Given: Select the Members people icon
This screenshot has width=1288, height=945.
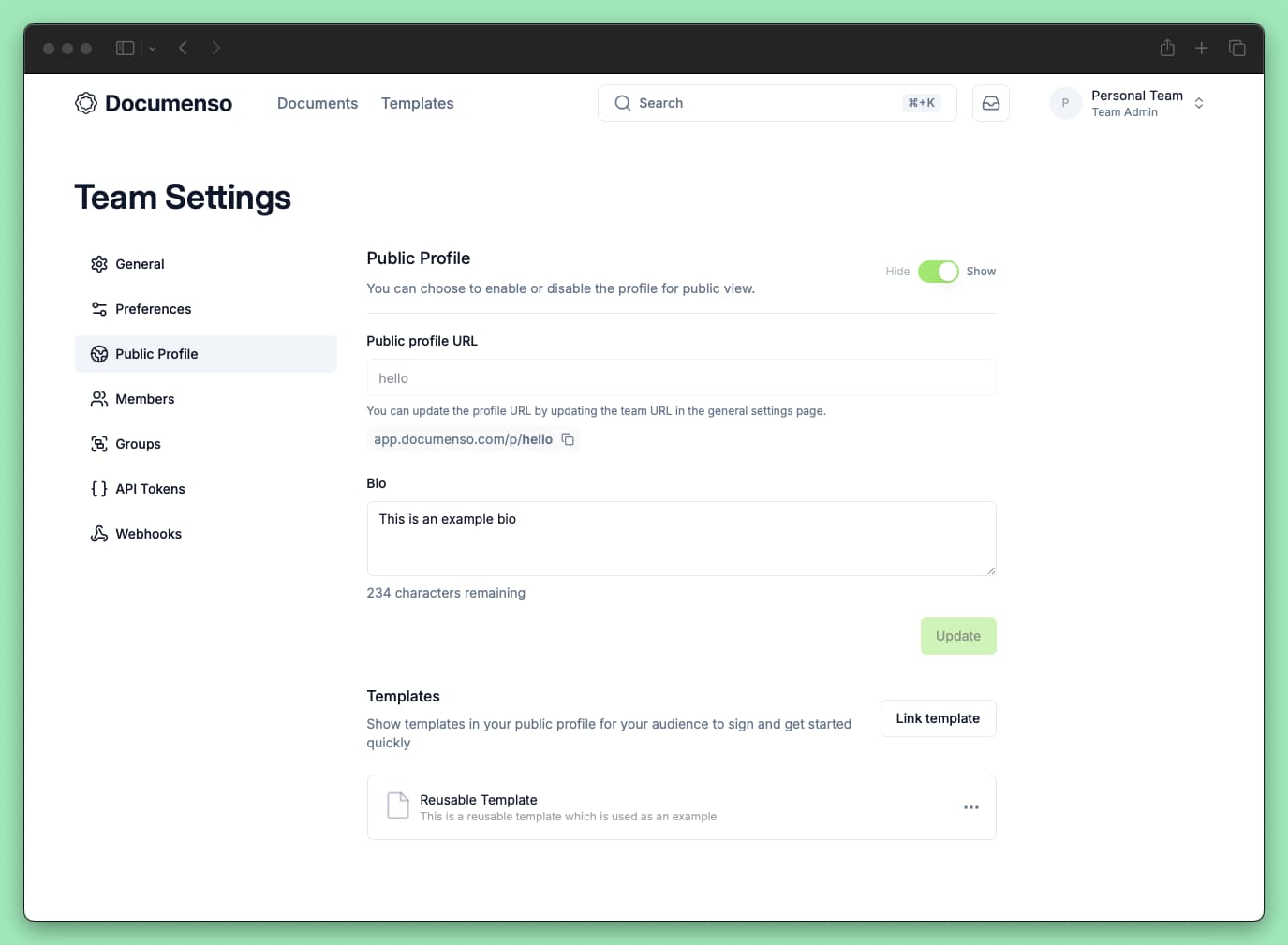Looking at the screenshot, I should click(99, 398).
